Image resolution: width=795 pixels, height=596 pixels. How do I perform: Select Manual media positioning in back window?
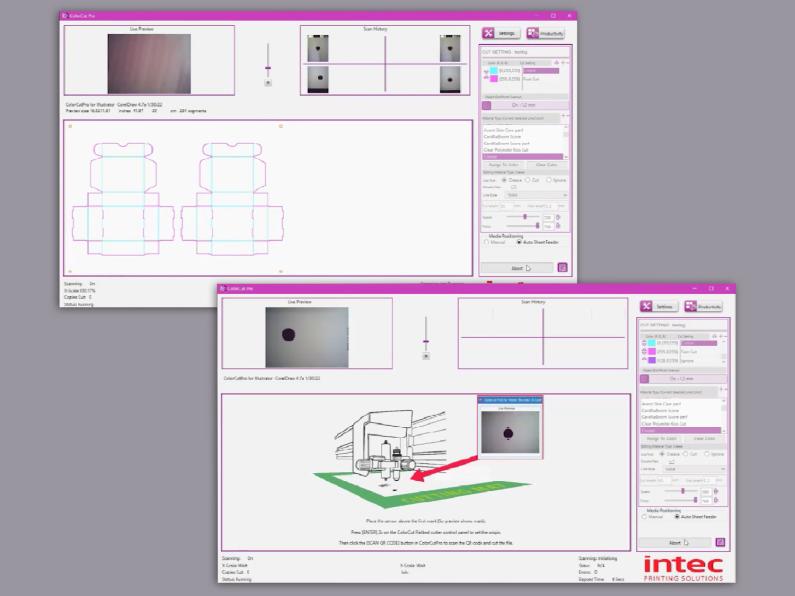click(486, 242)
